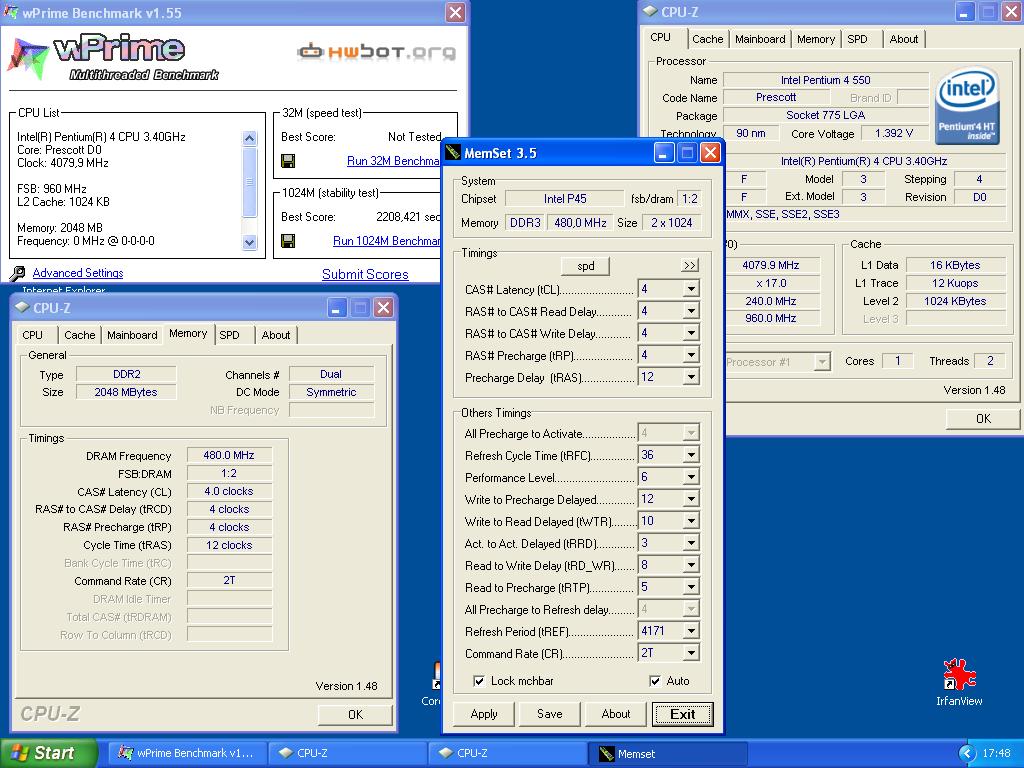Screen dimensions: 1024x768
Task: Open the Write to Precharge Delayed dropdown
Action: click(x=691, y=500)
